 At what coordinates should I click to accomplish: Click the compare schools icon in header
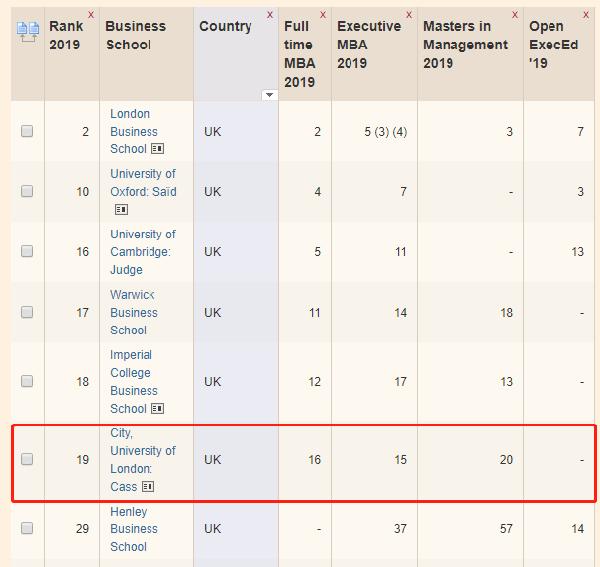(x=28, y=32)
